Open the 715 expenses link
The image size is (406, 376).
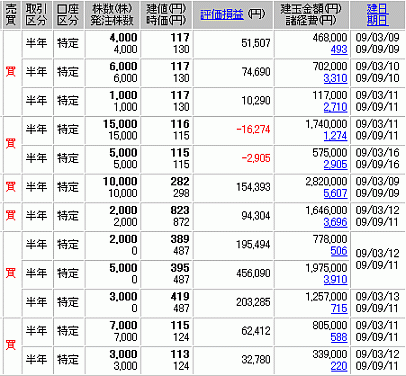339,308
